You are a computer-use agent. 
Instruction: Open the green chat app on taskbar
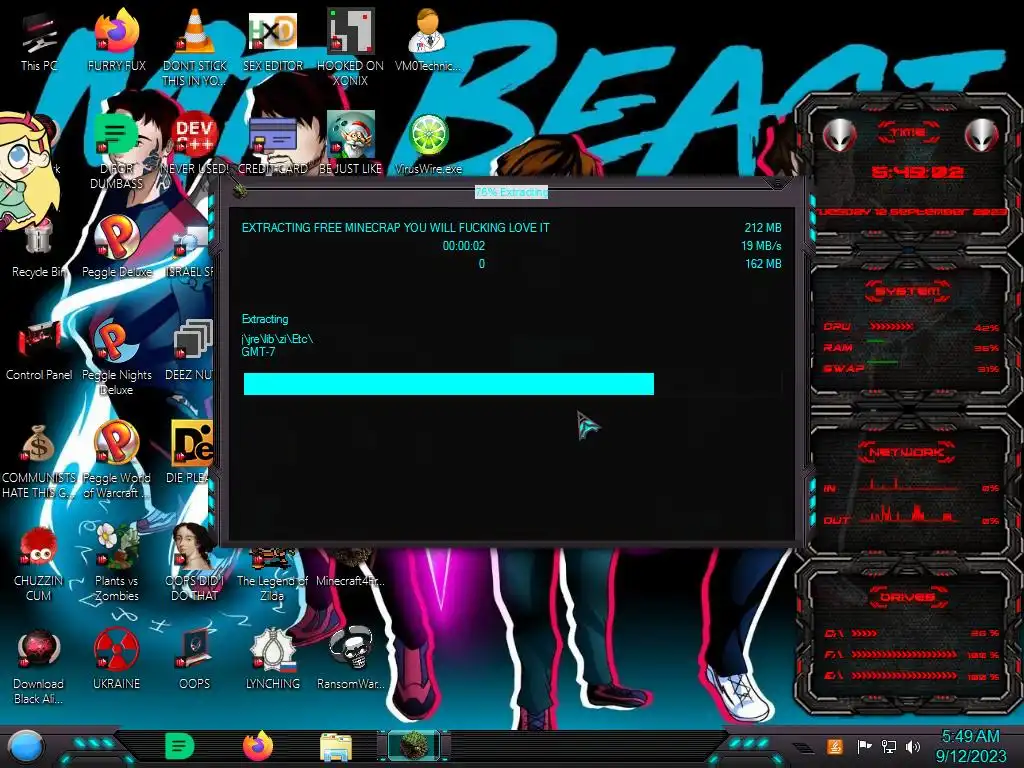pyautogui.click(x=180, y=746)
